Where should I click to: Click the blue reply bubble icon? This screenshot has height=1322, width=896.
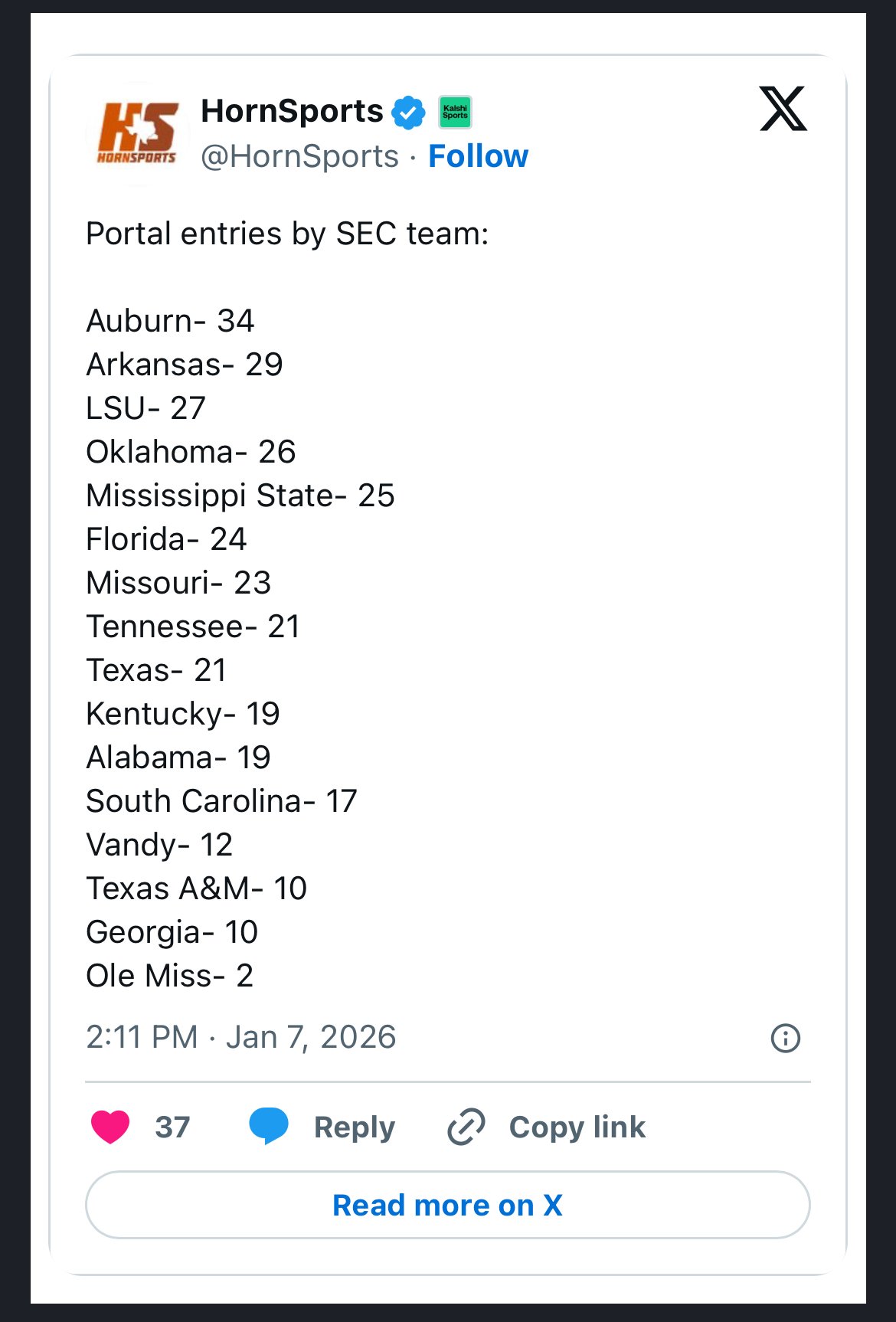(x=269, y=1127)
